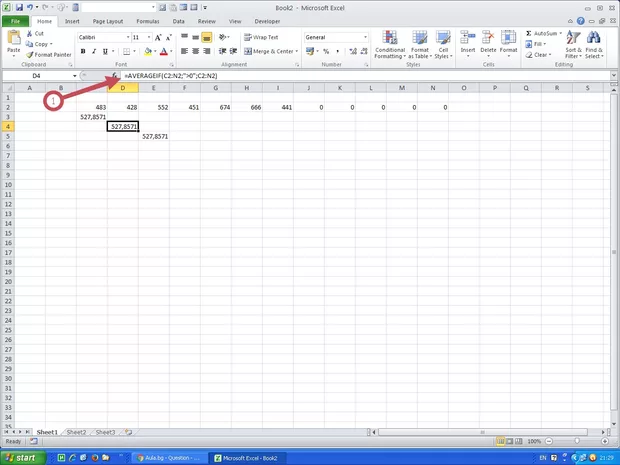This screenshot has width=620, height=465.
Task: Click the Windows start button
Action: coord(23,458)
